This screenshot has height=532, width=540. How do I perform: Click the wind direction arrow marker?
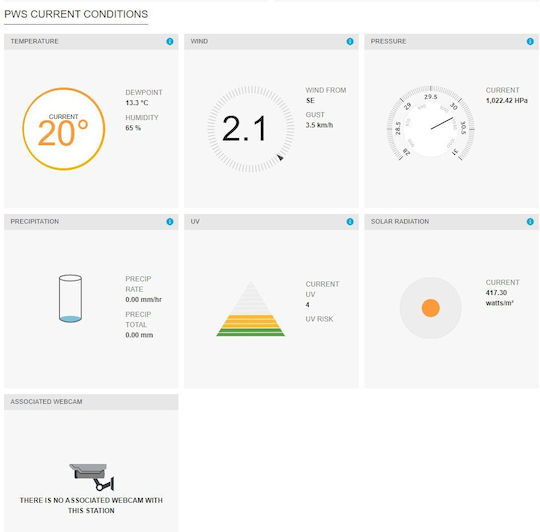pos(280,157)
